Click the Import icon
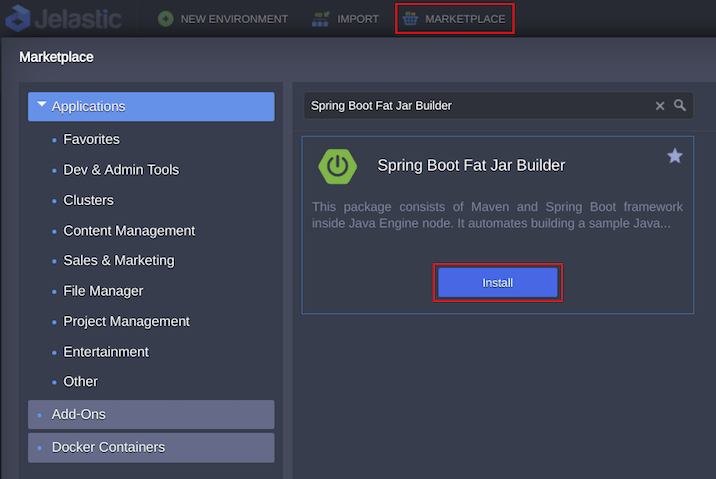 [x=320, y=19]
